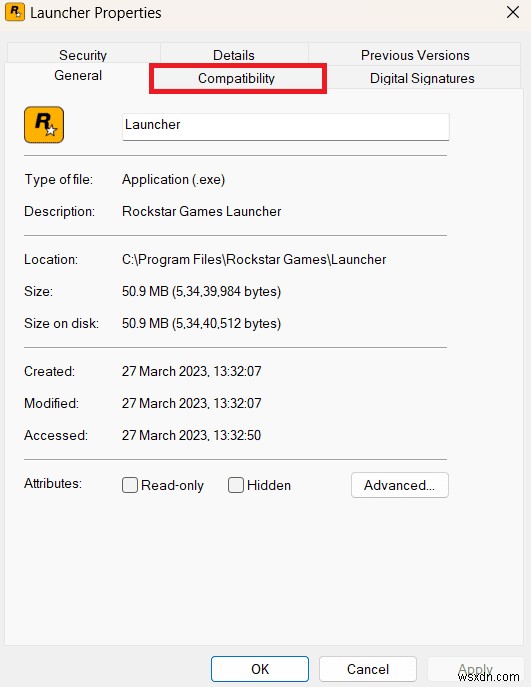Screen dimensions: 531x687
Task: Enable the Read-only attribute checkbox
Action: pyautogui.click(x=130, y=485)
